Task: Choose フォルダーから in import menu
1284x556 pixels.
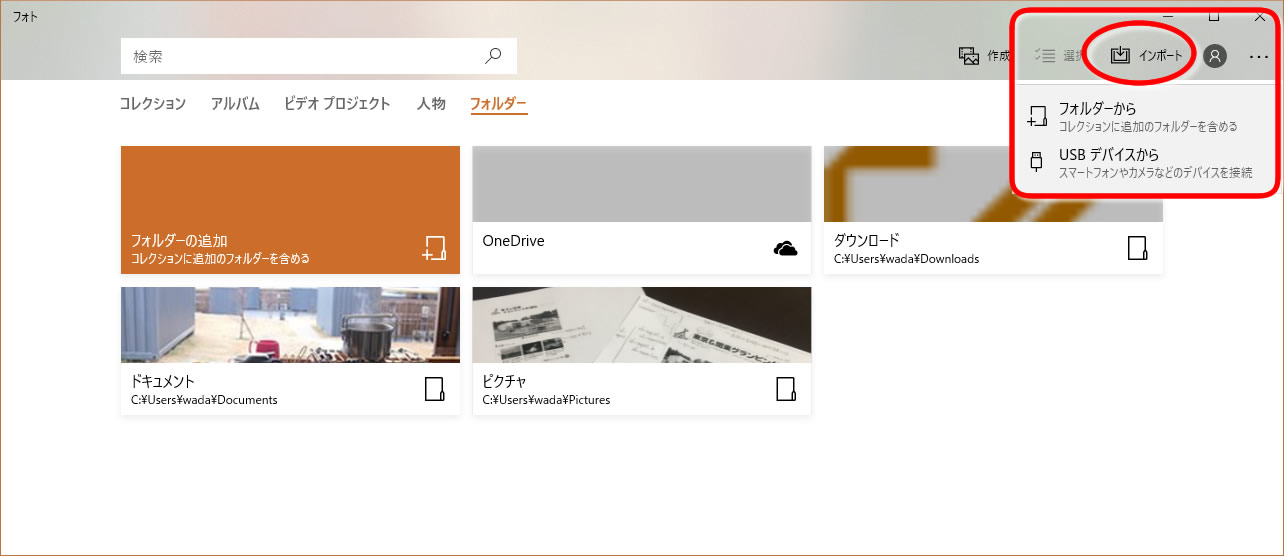Action: tap(1146, 116)
